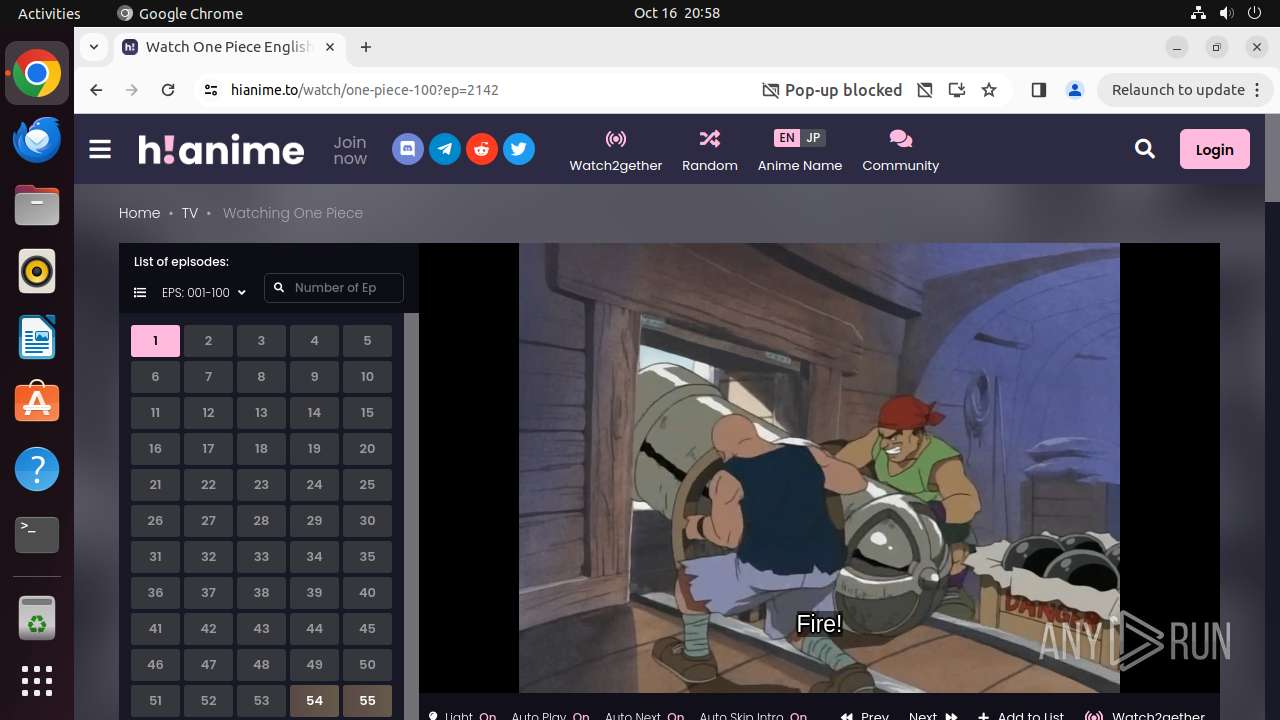
Task: Open Thunderbird from the dock
Action: 37,139
